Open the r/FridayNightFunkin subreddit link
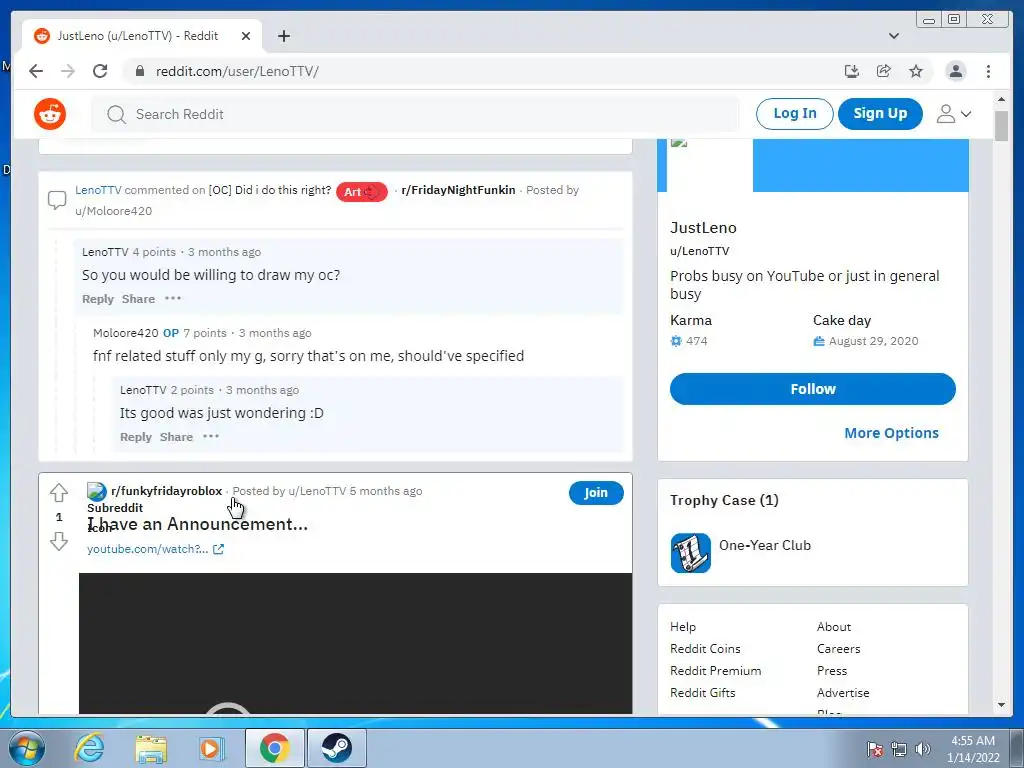 [x=458, y=190]
